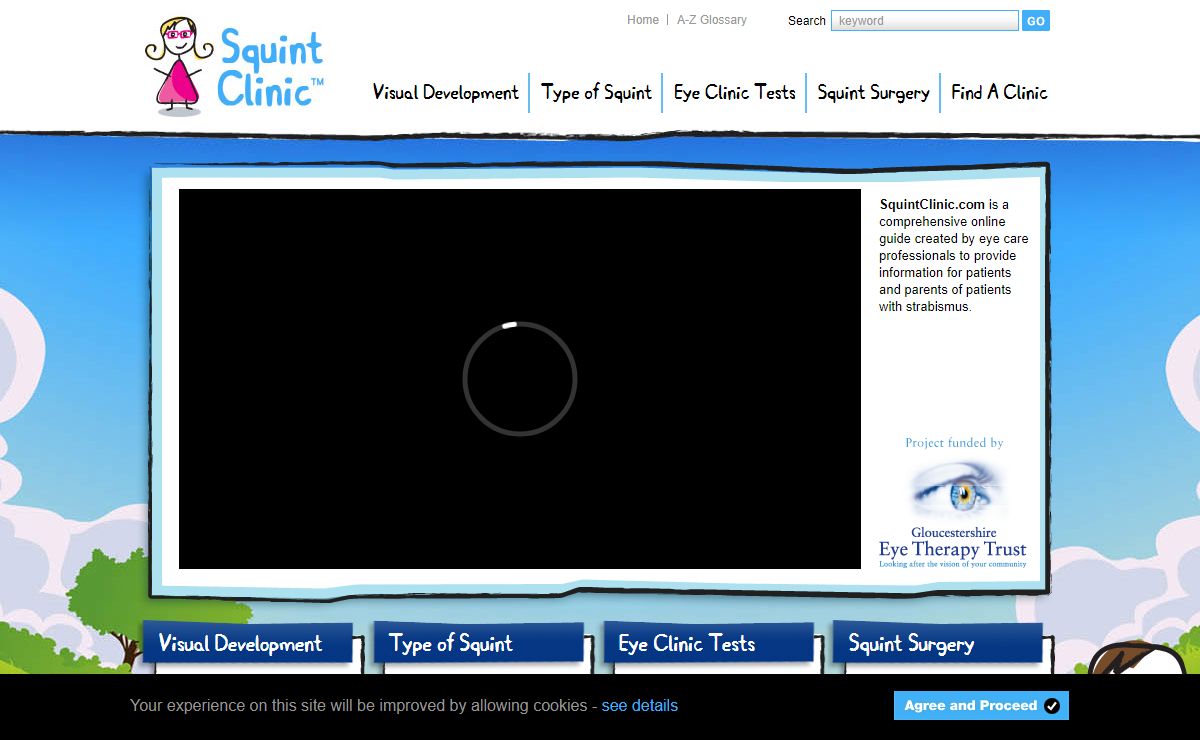The image size is (1200, 740).
Task: Click the 'Project funded by' text
Action: (x=954, y=443)
